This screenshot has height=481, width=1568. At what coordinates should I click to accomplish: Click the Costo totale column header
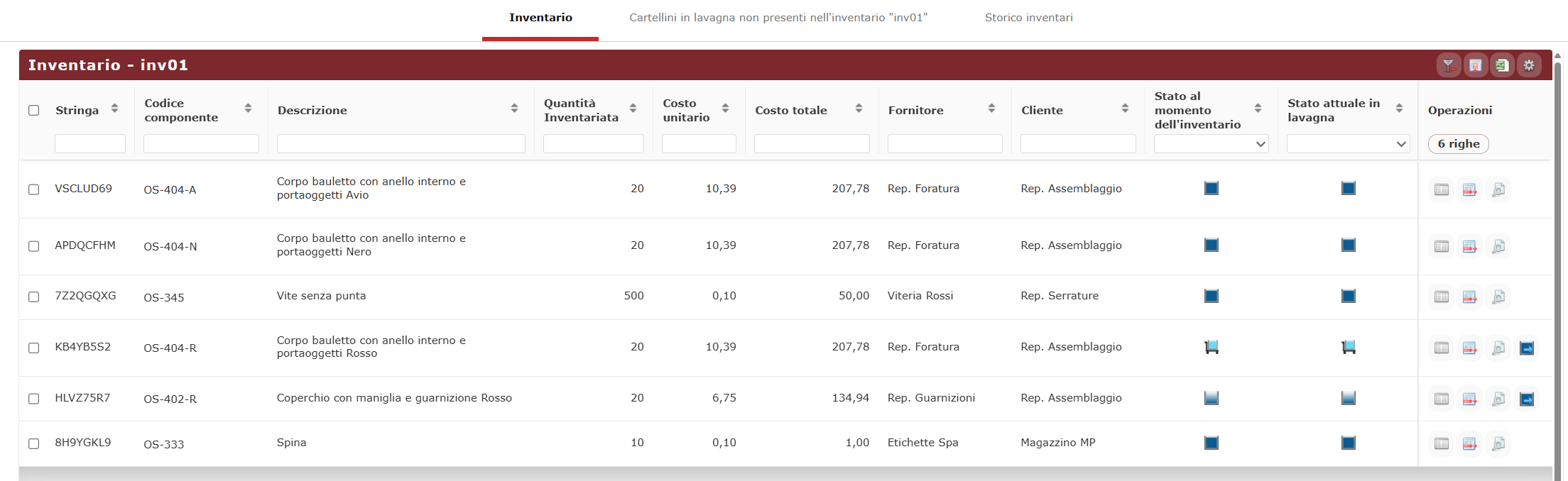tap(791, 110)
